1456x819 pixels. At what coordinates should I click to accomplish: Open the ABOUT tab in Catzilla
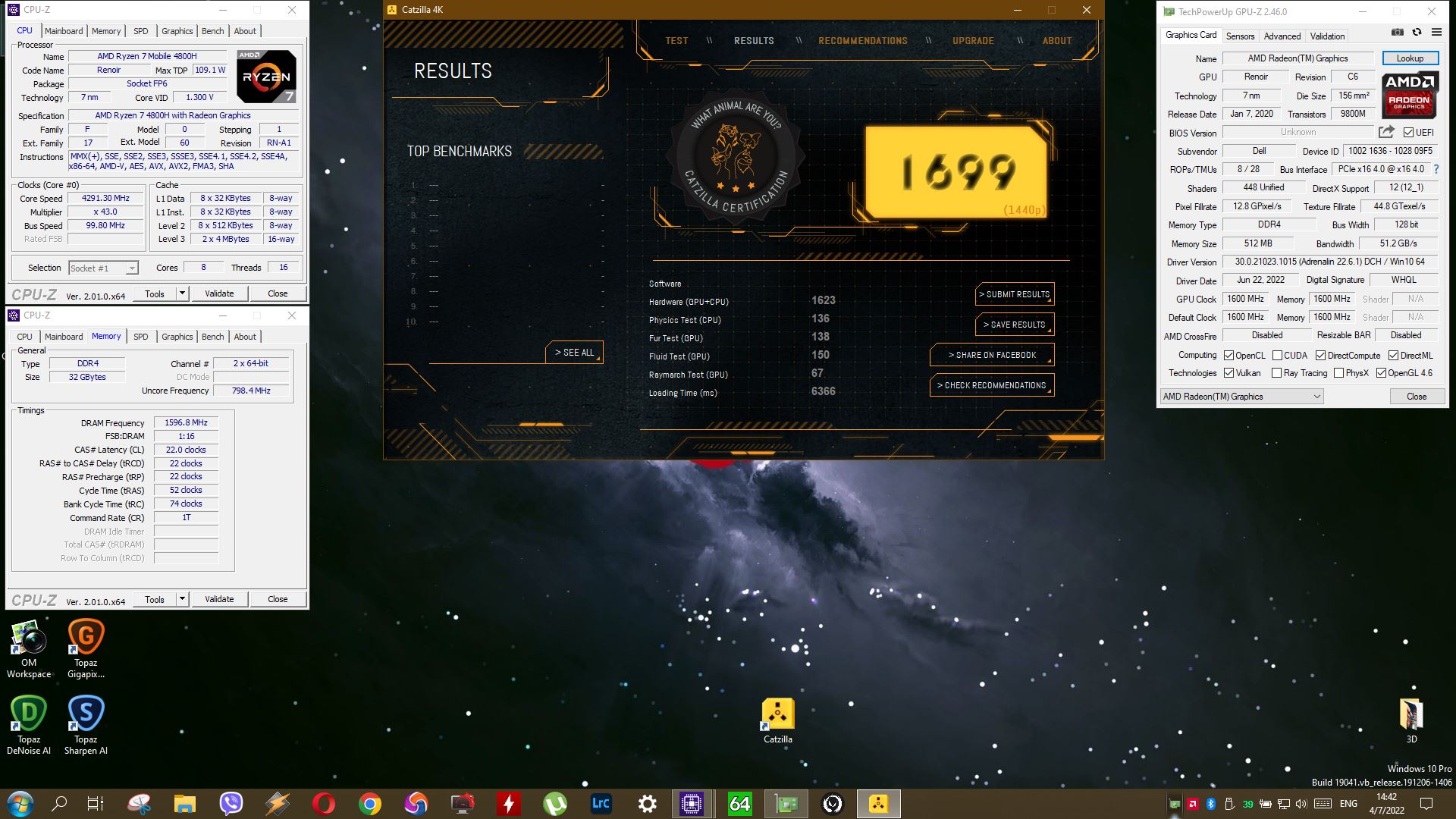pos(1056,41)
